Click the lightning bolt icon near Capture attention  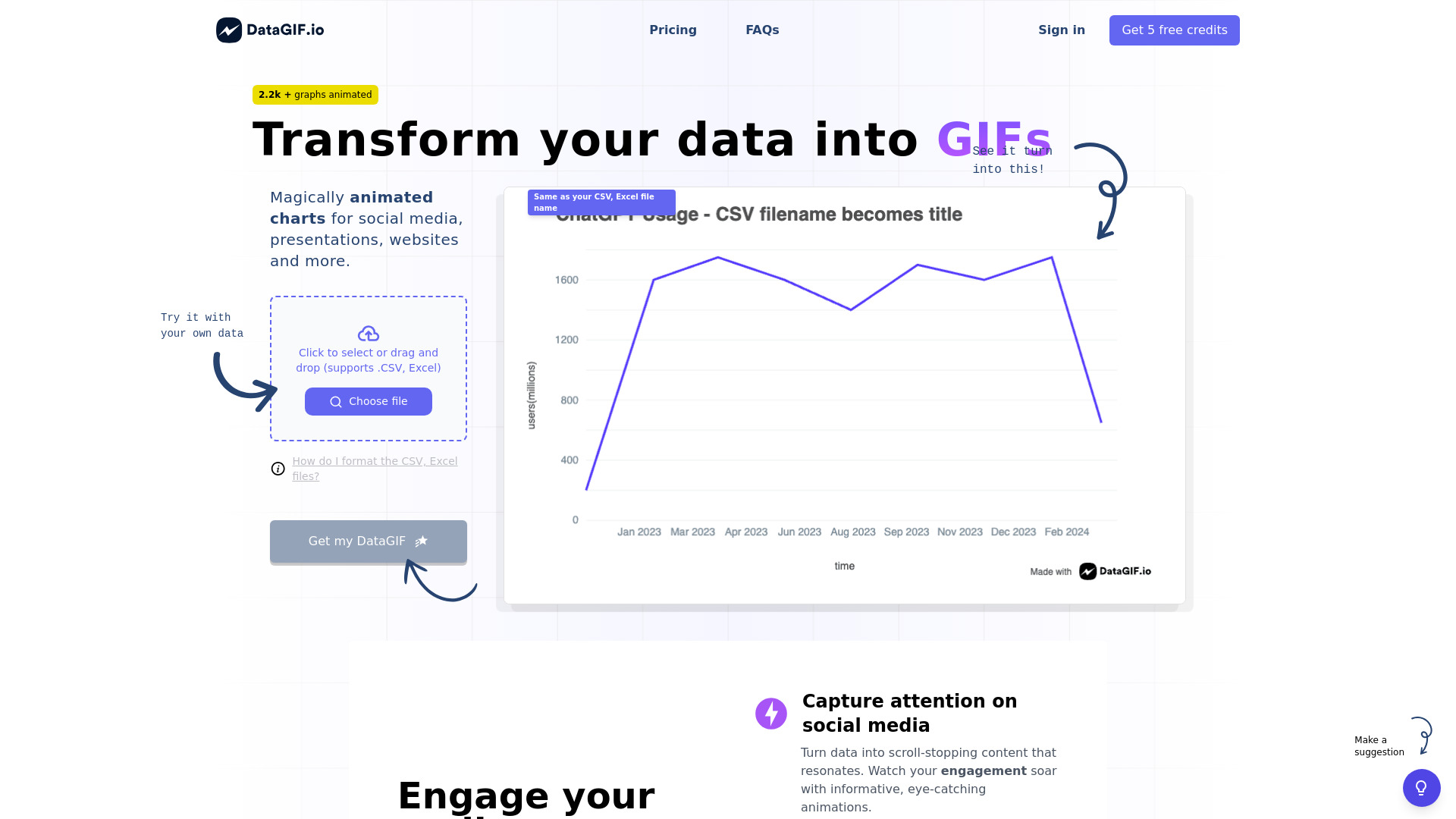click(771, 713)
